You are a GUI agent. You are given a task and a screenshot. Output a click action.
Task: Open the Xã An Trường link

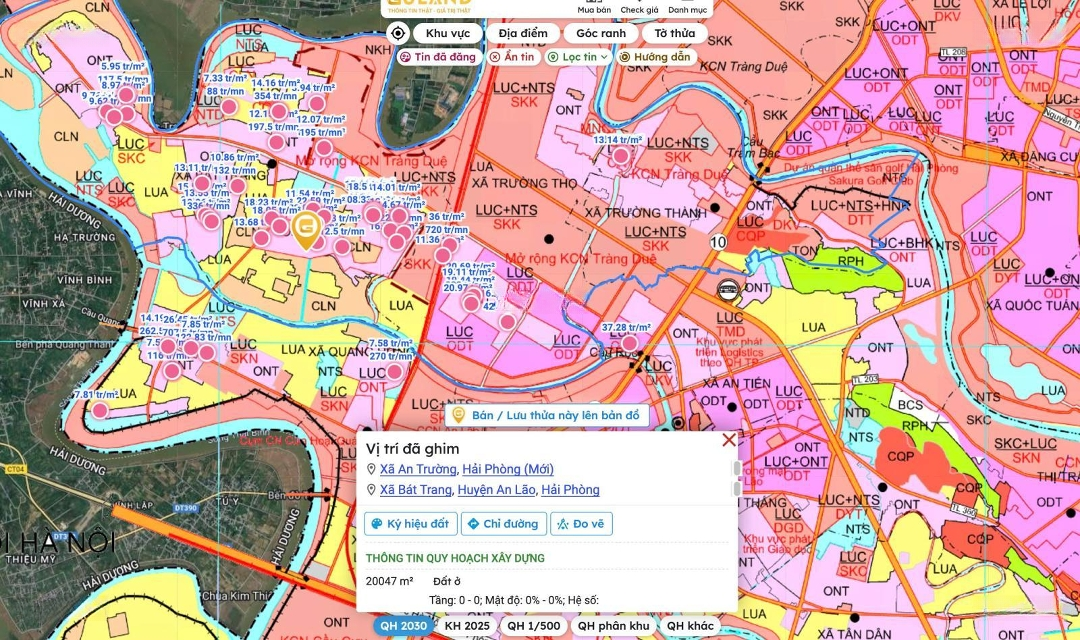[x=417, y=469]
